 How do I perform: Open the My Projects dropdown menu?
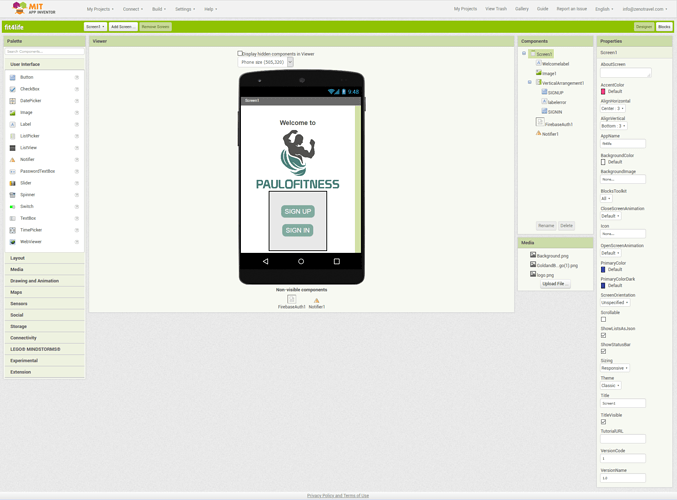click(100, 9)
